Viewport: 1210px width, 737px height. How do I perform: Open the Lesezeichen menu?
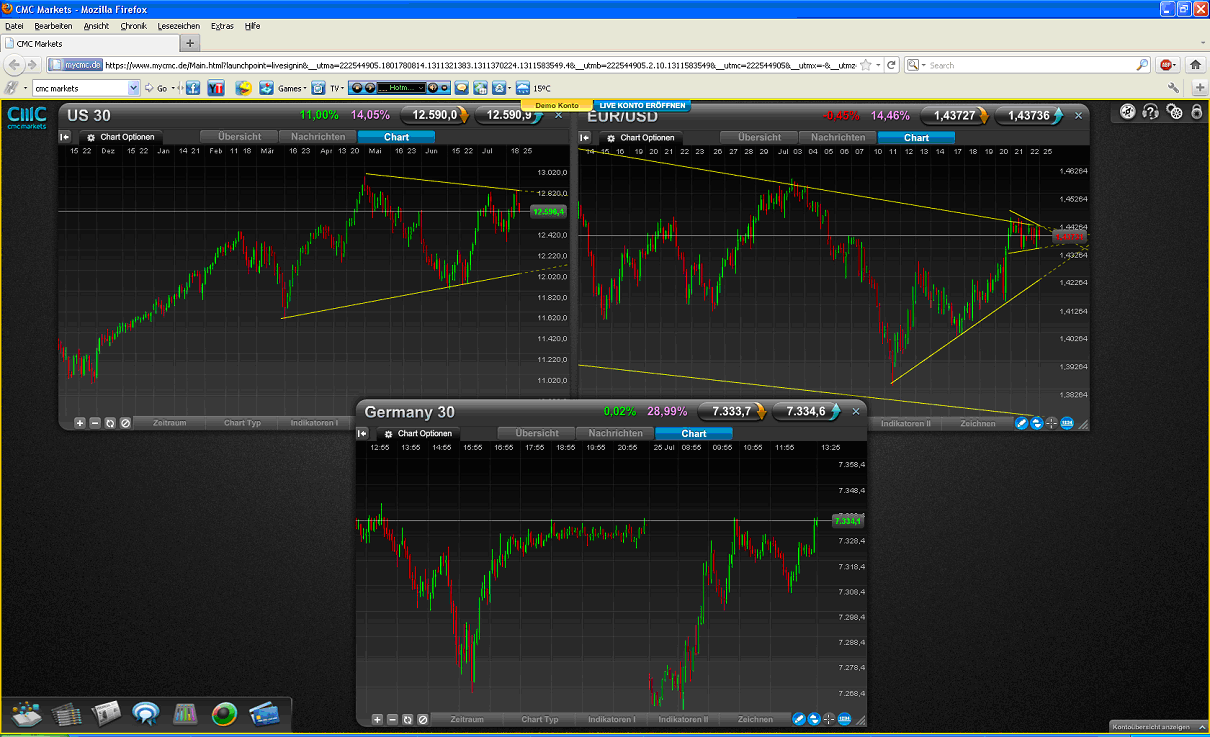[x=178, y=25]
